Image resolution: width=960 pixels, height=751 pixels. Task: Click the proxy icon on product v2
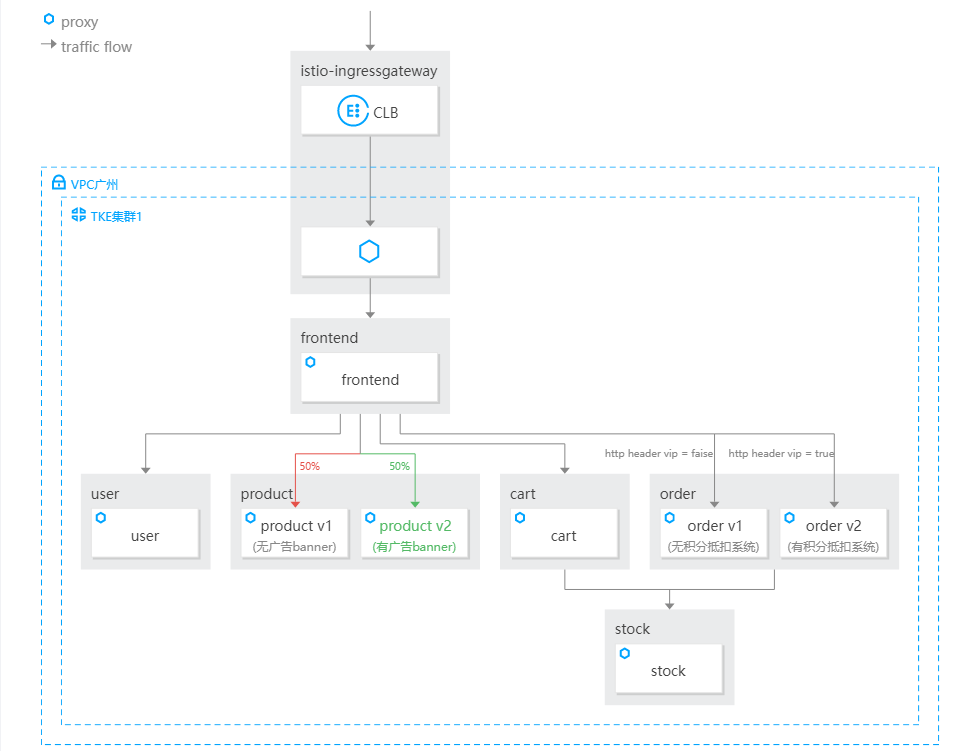pyautogui.click(x=370, y=518)
